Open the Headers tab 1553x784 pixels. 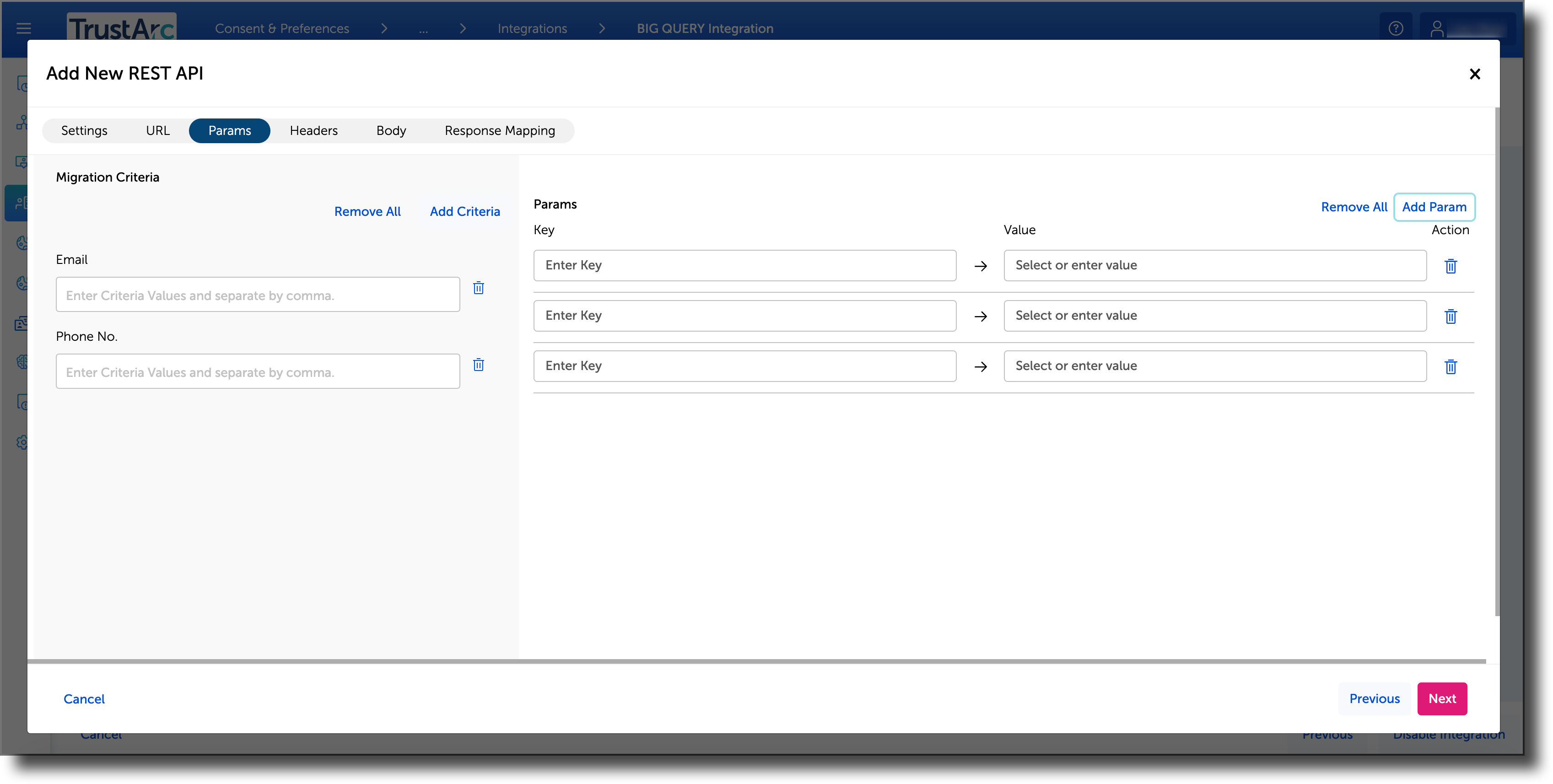point(313,131)
